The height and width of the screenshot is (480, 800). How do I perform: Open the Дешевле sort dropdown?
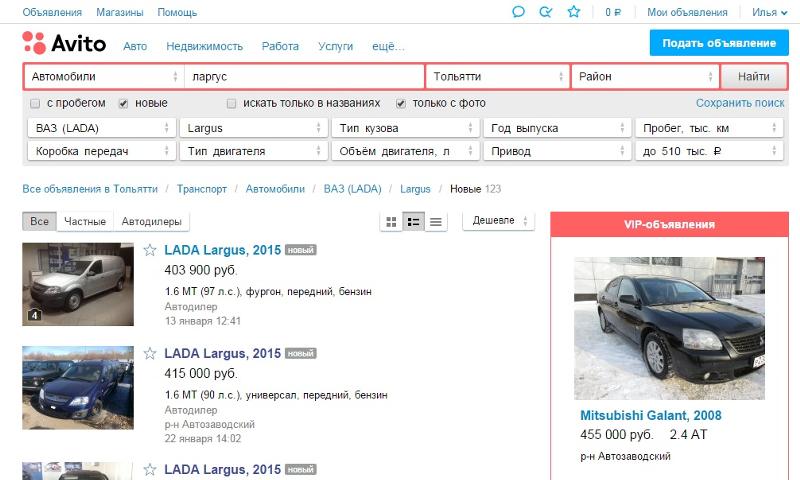(x=498, y=221)
